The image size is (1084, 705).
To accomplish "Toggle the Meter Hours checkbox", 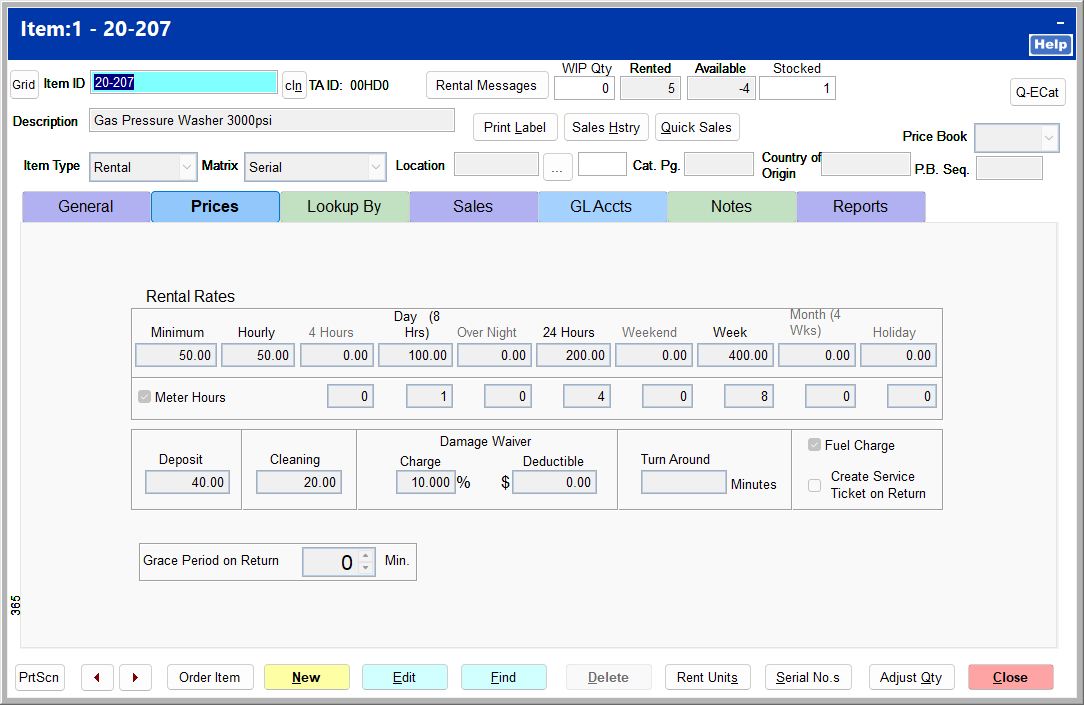I will tap(145, 397).
